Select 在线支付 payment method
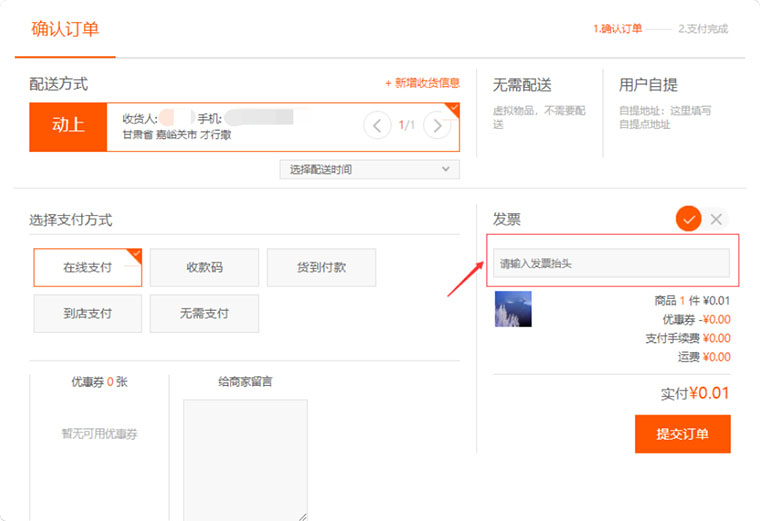The height and width of the screenshot is (521, 760). [x=87, y=268]
